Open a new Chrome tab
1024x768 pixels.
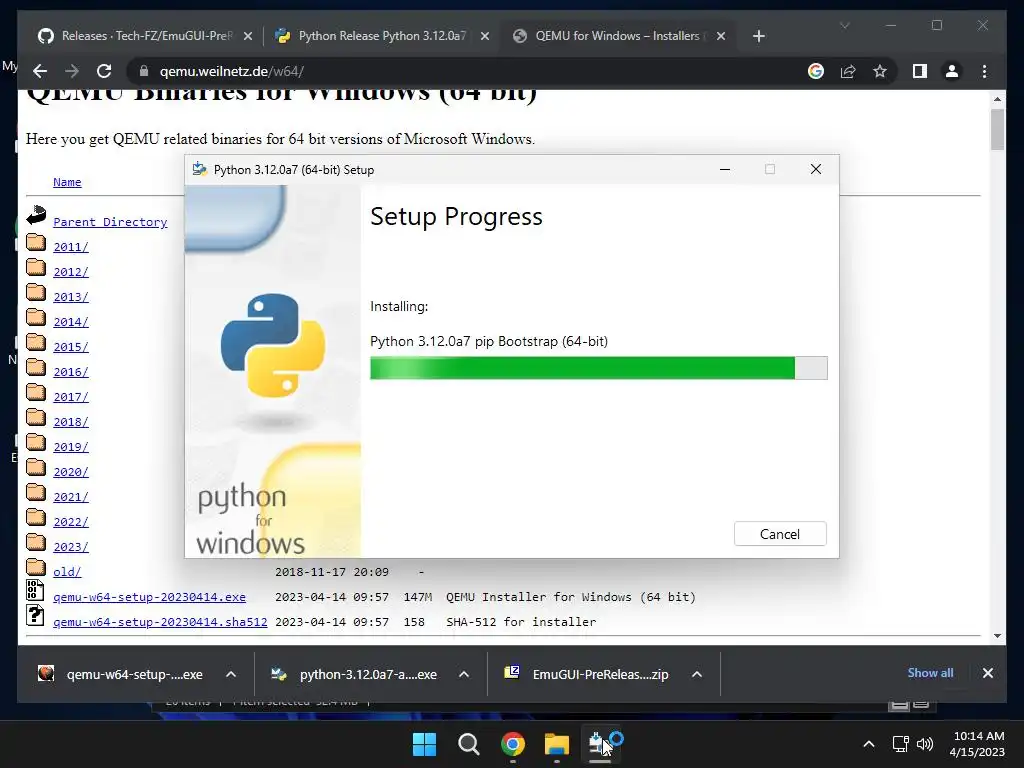click(x=758, y=36)
